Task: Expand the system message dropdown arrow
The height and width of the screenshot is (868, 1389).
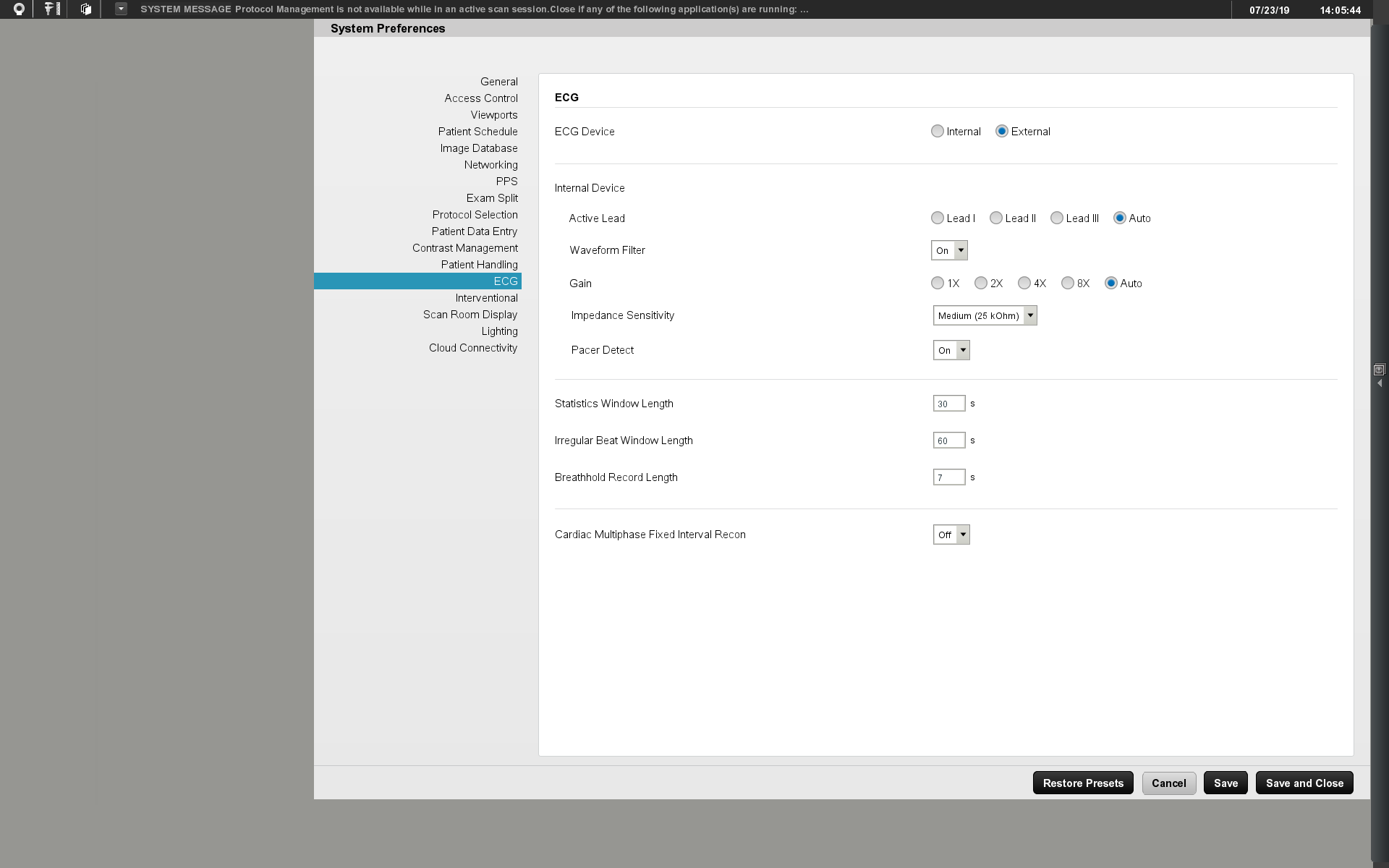Action: tap(121, 9)
